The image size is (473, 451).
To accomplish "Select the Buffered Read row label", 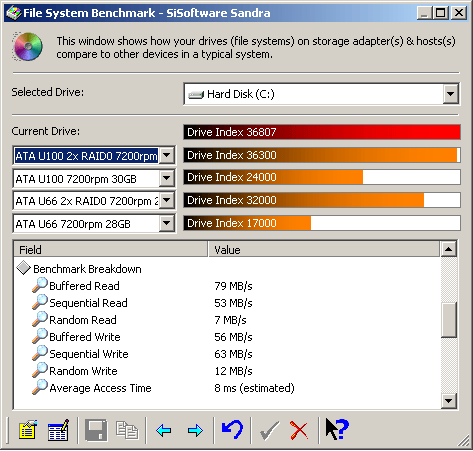I will [84, 286].
